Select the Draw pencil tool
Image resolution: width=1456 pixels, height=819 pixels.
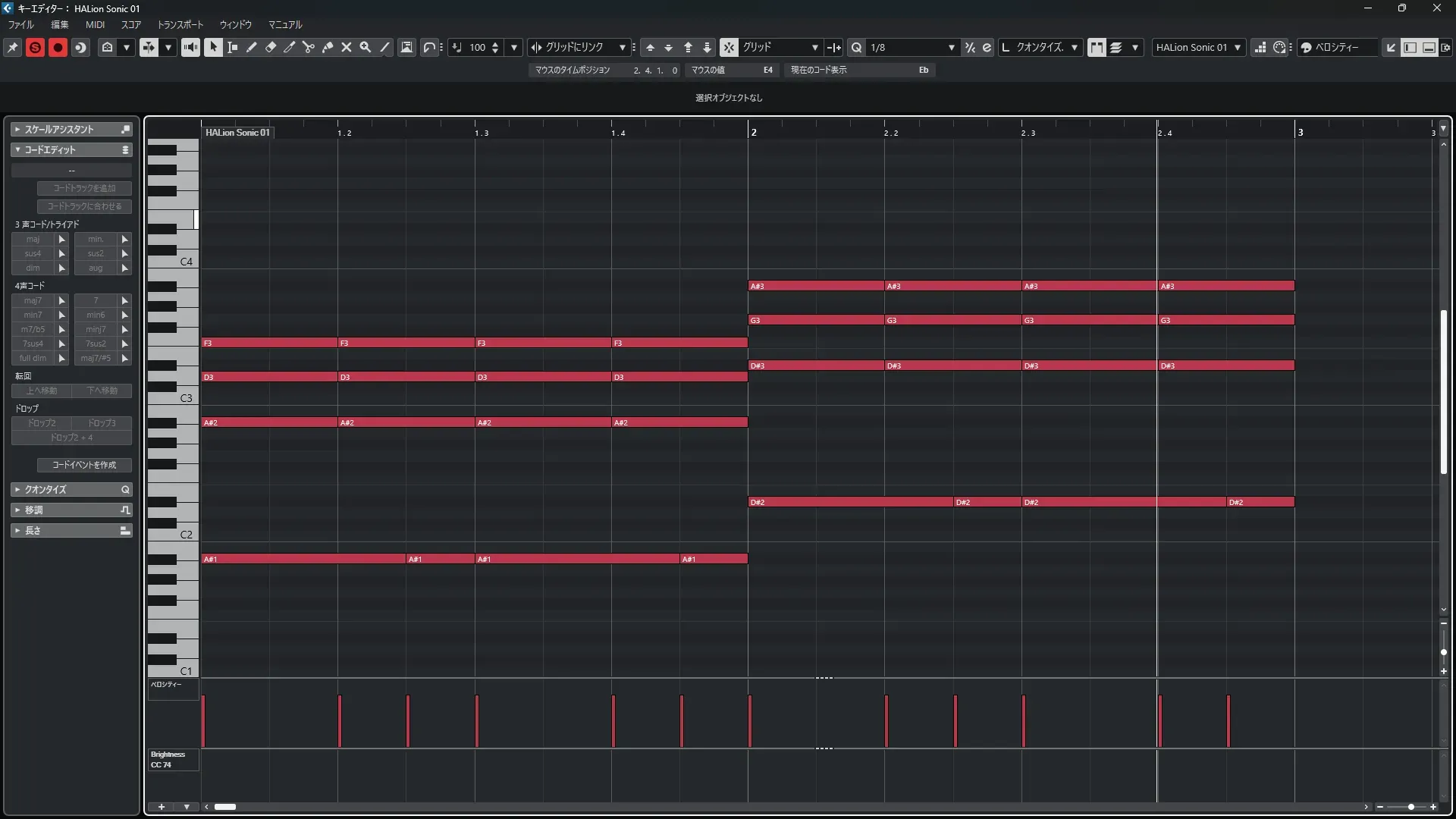pyautogui.click(x=252, y=47)
